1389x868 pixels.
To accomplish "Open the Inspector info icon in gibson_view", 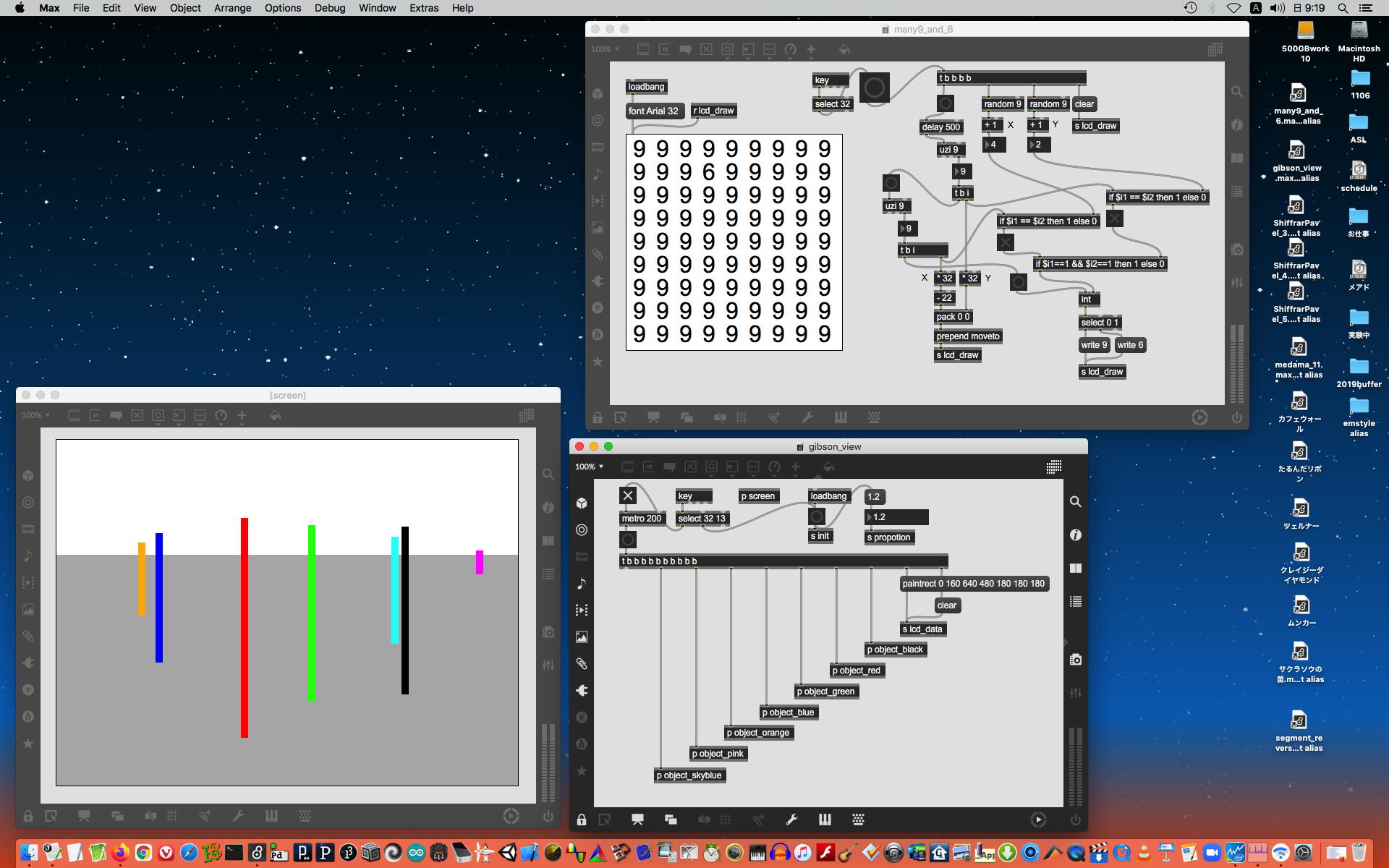I will (x=1076, y=535).
